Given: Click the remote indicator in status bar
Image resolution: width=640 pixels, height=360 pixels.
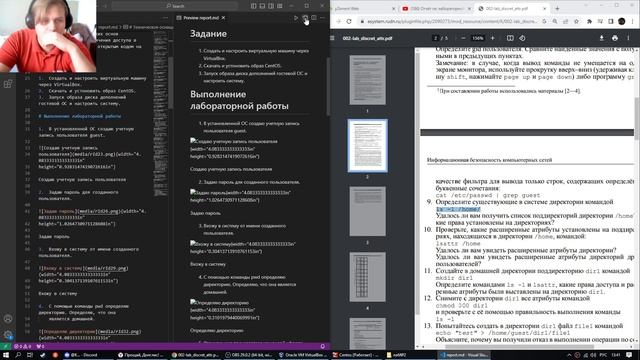Looking at the screenshot, I should pyautogui.click(x=5, y=346).
